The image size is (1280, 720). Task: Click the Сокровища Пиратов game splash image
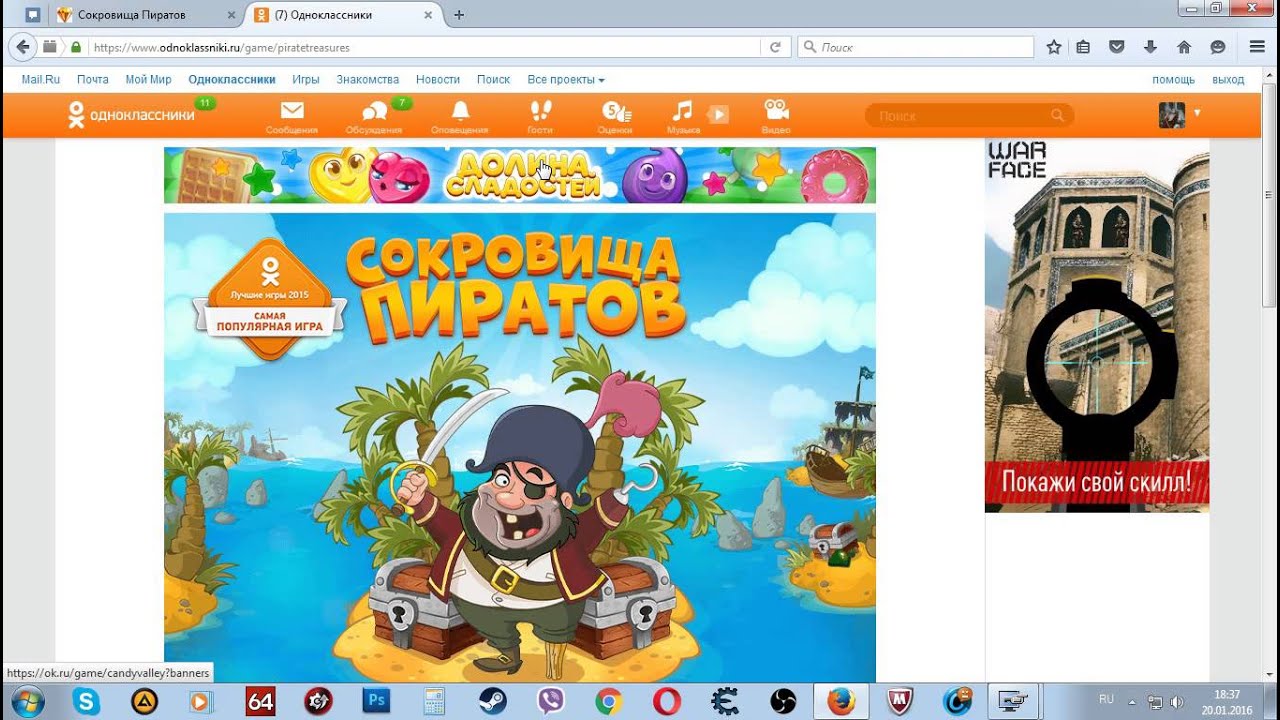coord(520,448)
